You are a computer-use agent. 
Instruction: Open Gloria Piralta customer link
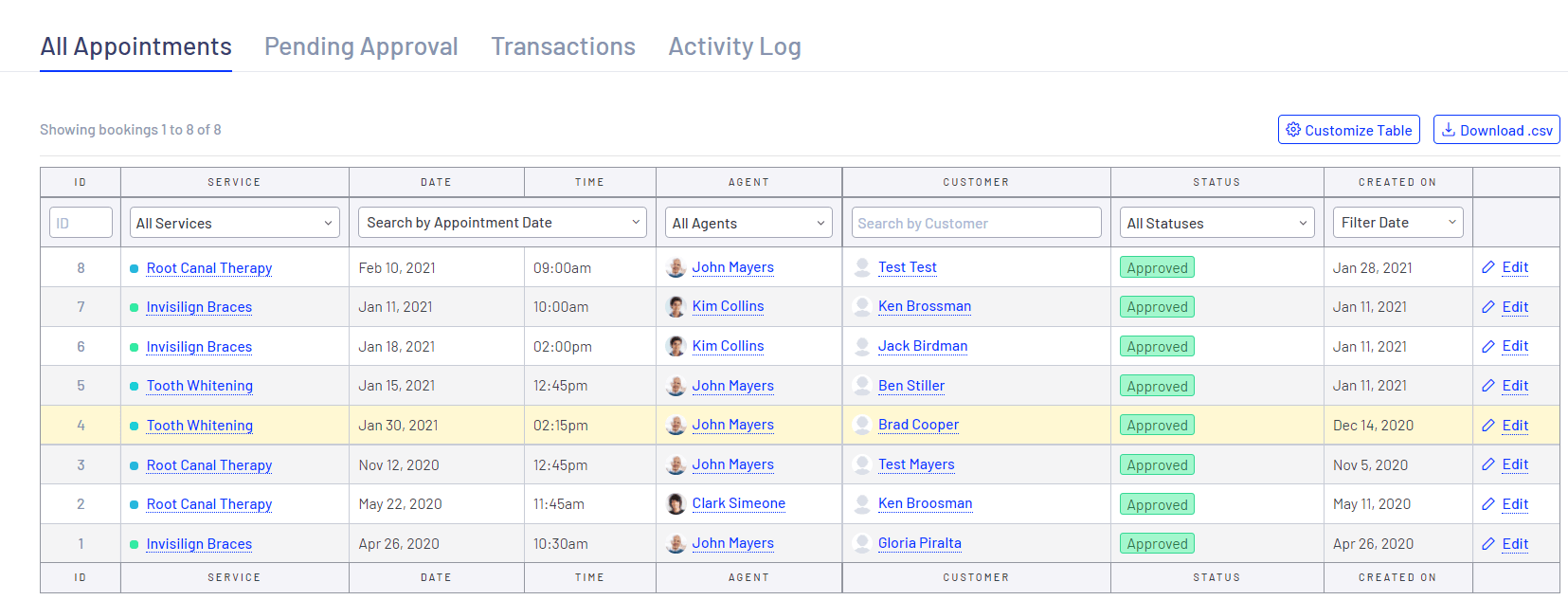[920, 543]
